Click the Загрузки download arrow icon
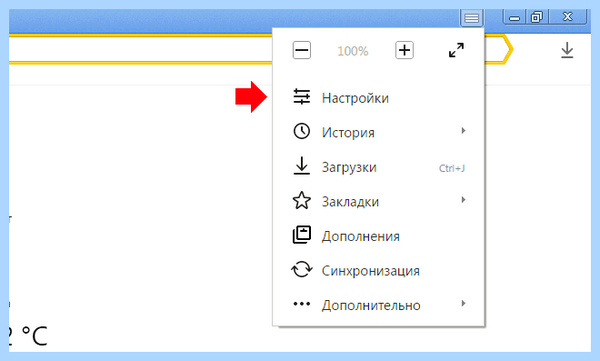Screen dimensions: 600x361 [x=302, y=166]
